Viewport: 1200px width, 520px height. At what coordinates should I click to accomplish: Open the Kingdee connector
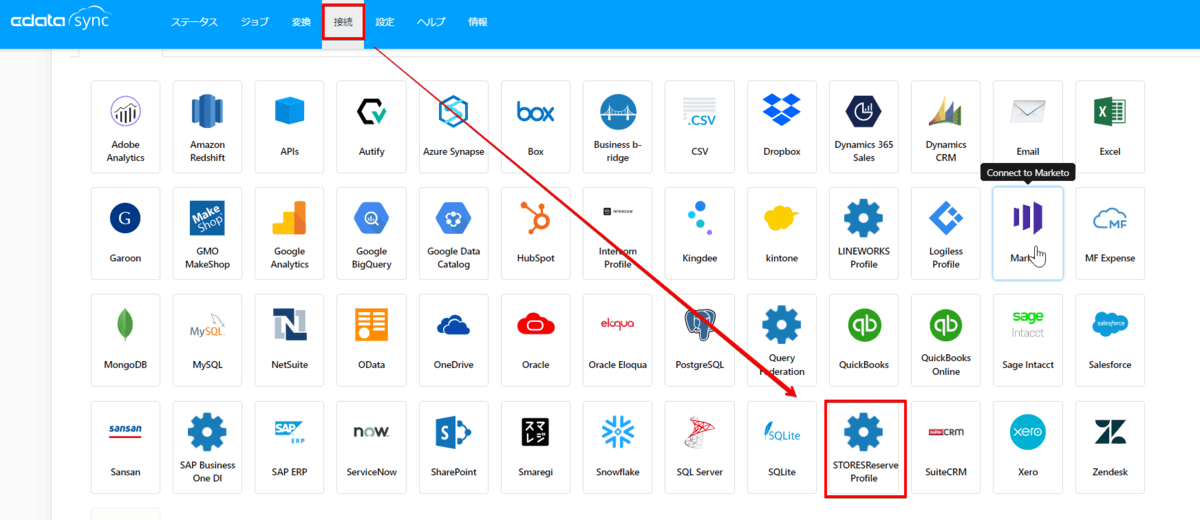click(x=699, y=233)
